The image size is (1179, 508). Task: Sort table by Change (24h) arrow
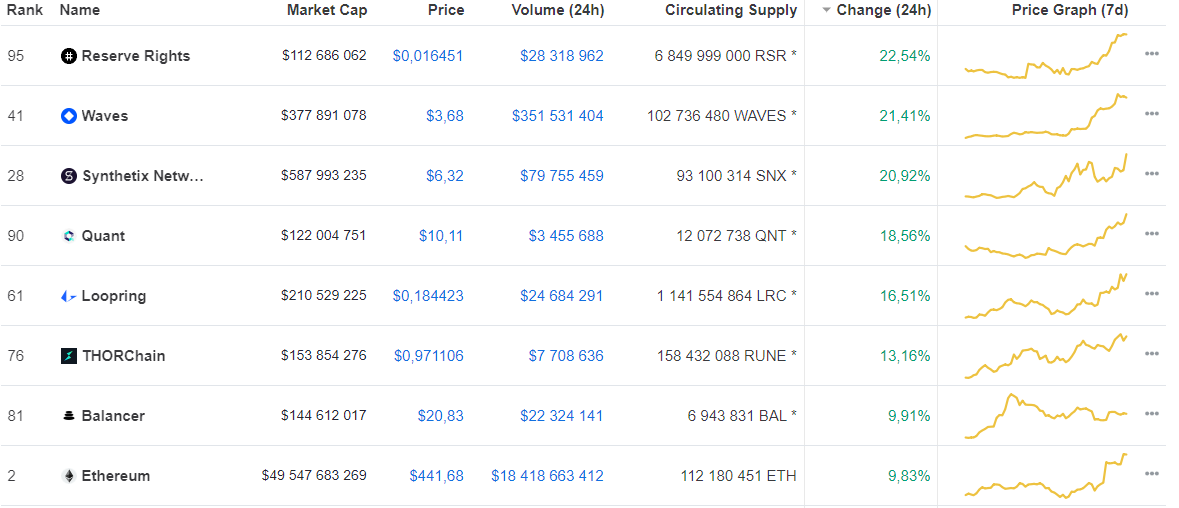[826, 11]
